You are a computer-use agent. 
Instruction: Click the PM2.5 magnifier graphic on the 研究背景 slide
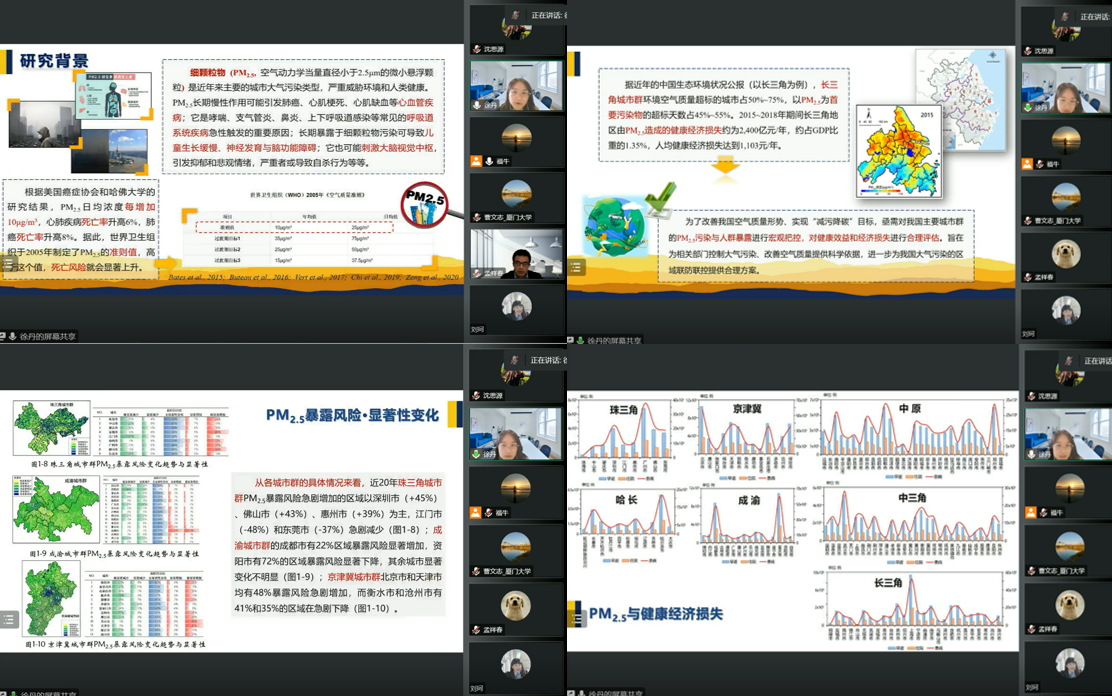tap(424, 206)
